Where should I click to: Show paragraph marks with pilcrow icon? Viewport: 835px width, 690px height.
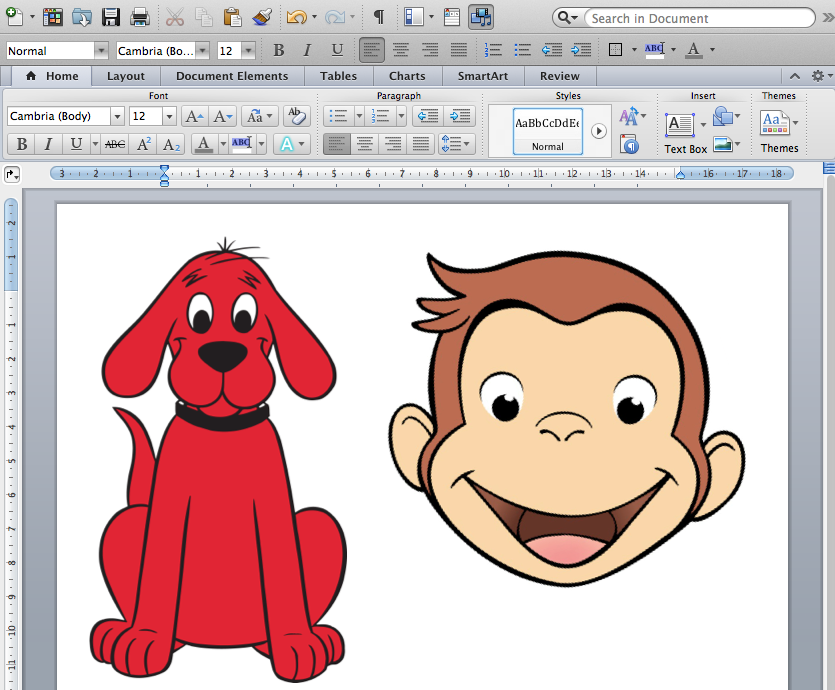(379, 17)
